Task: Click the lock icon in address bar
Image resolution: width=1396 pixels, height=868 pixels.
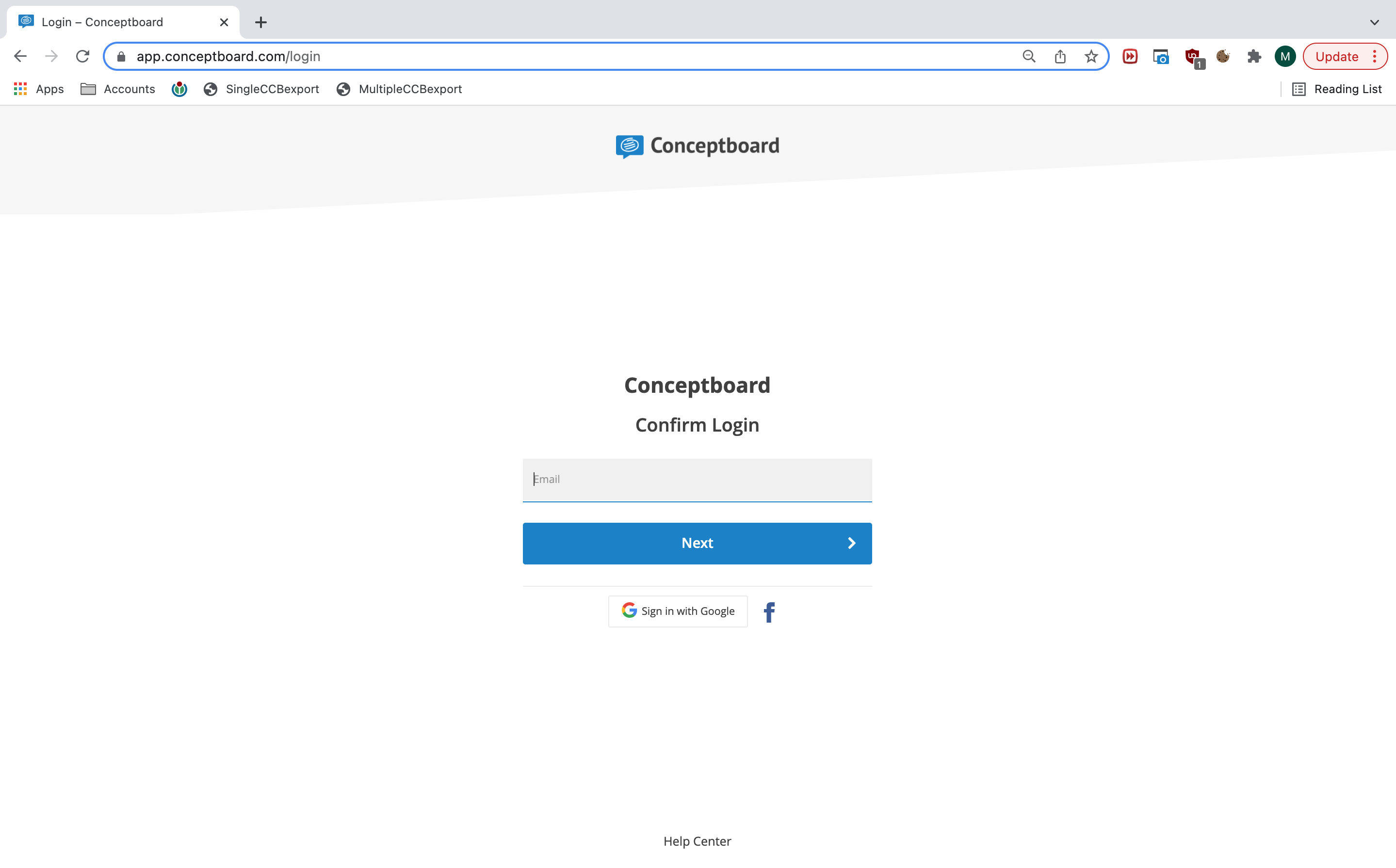Action: coord(121,56)
